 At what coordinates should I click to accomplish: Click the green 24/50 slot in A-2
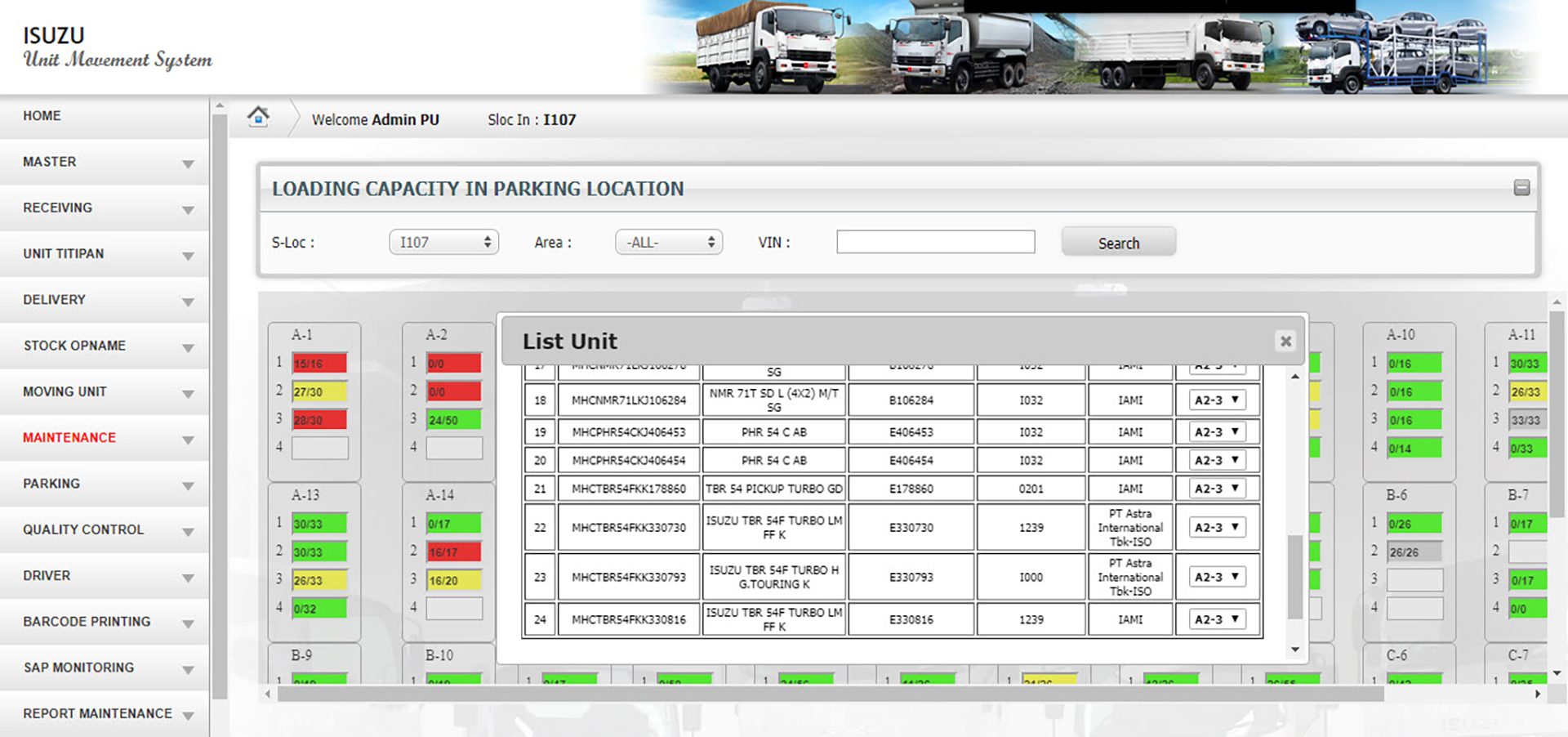(x=453, y=420)
